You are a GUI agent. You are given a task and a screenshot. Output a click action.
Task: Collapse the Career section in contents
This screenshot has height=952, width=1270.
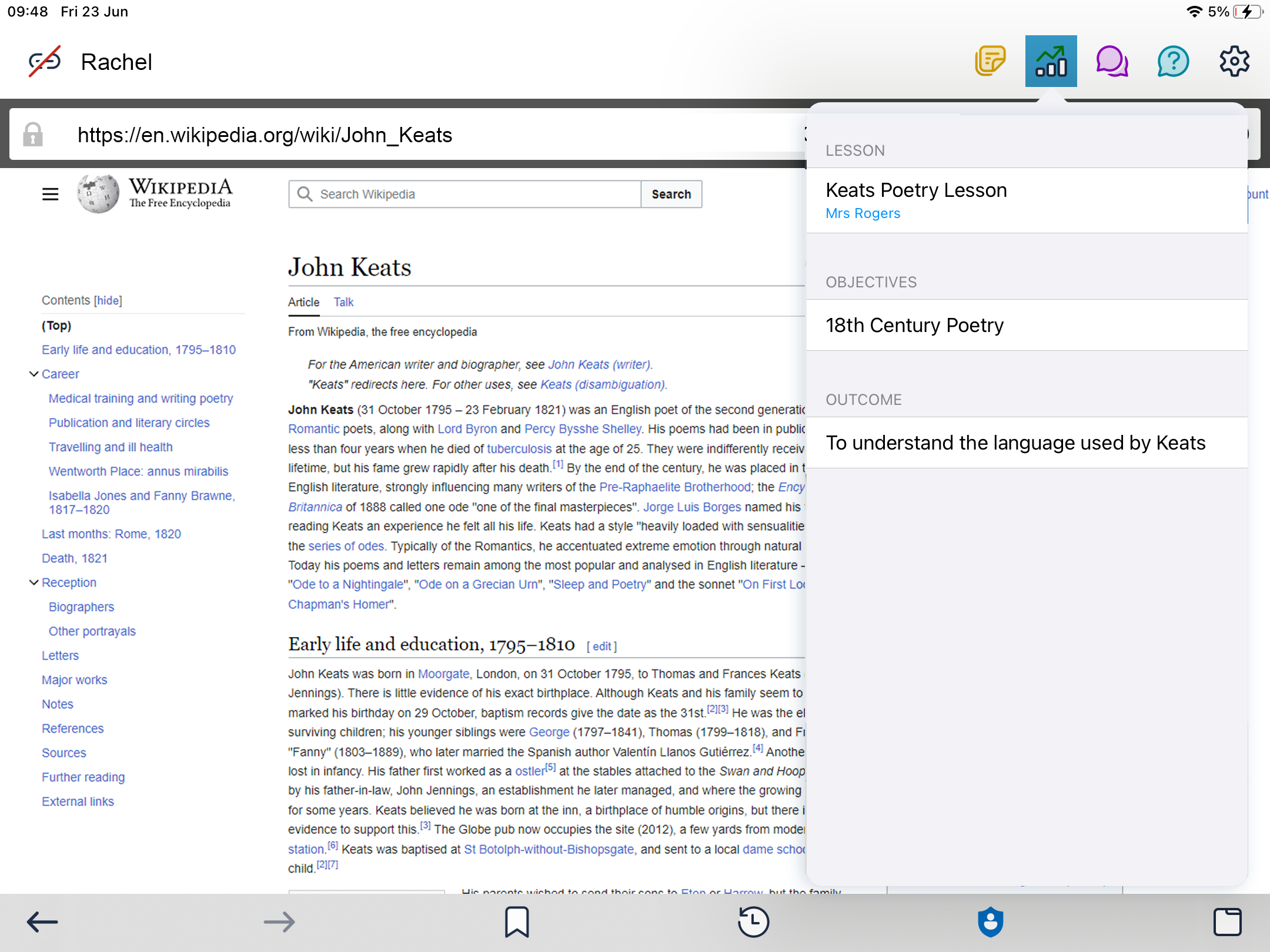point(34,374)
